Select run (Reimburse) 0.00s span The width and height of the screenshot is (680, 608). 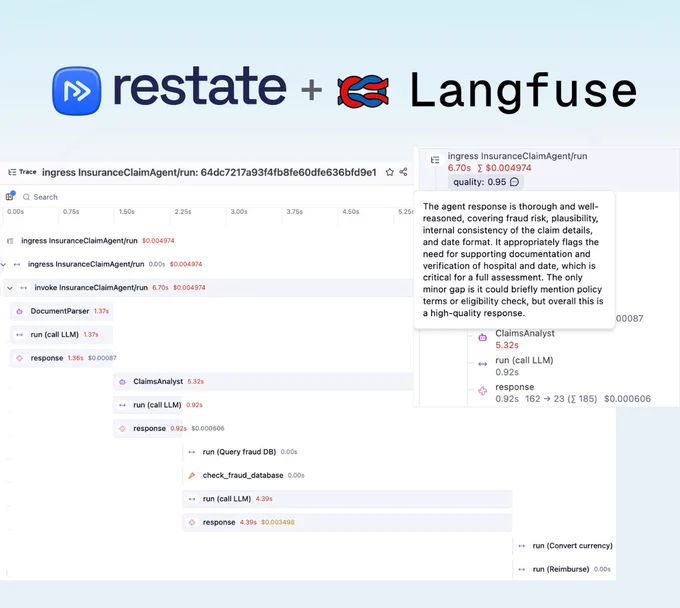point(564,569)
